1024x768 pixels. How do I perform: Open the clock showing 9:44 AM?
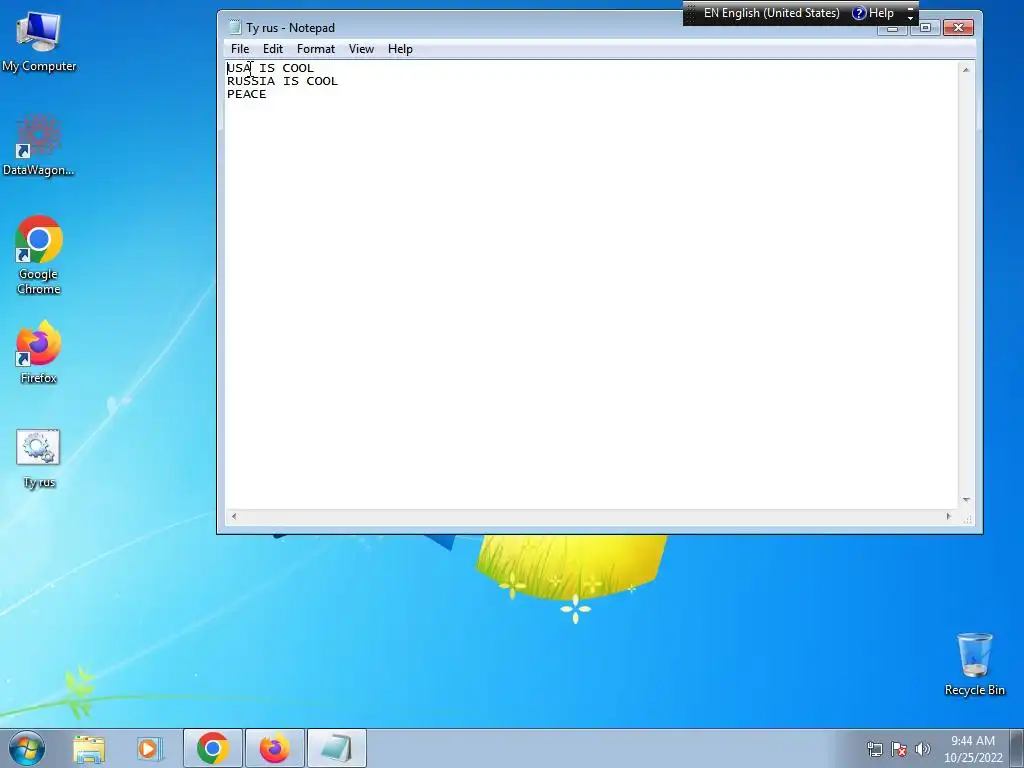coord(973,748)
